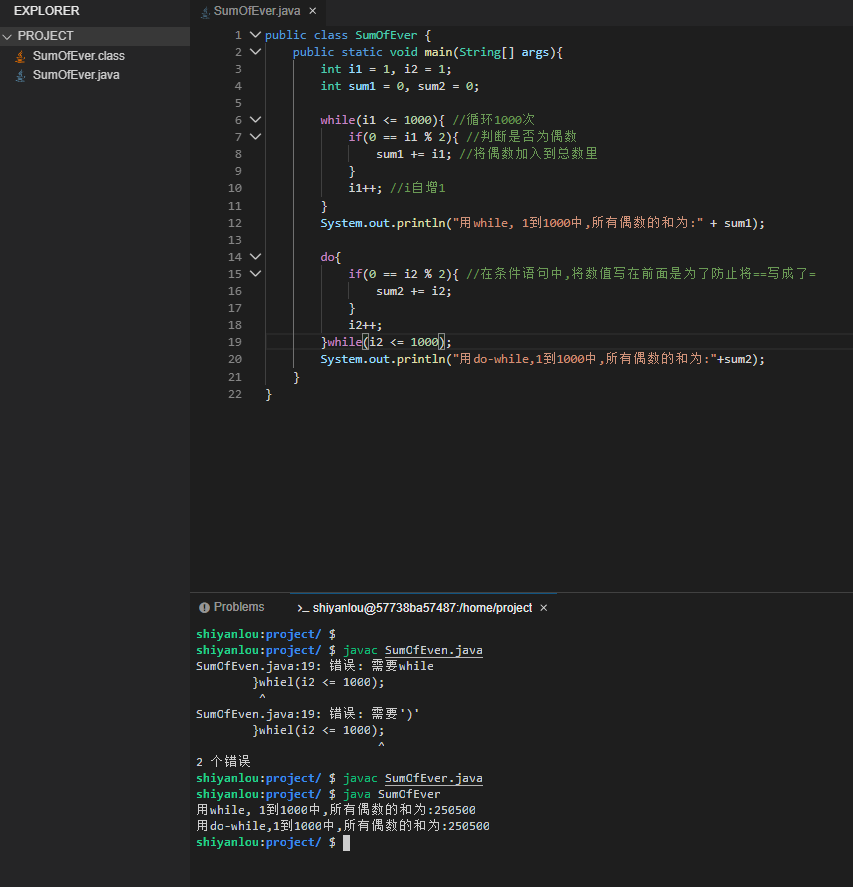
Task: Click the println statement for sum1
Action: [542, 223]
